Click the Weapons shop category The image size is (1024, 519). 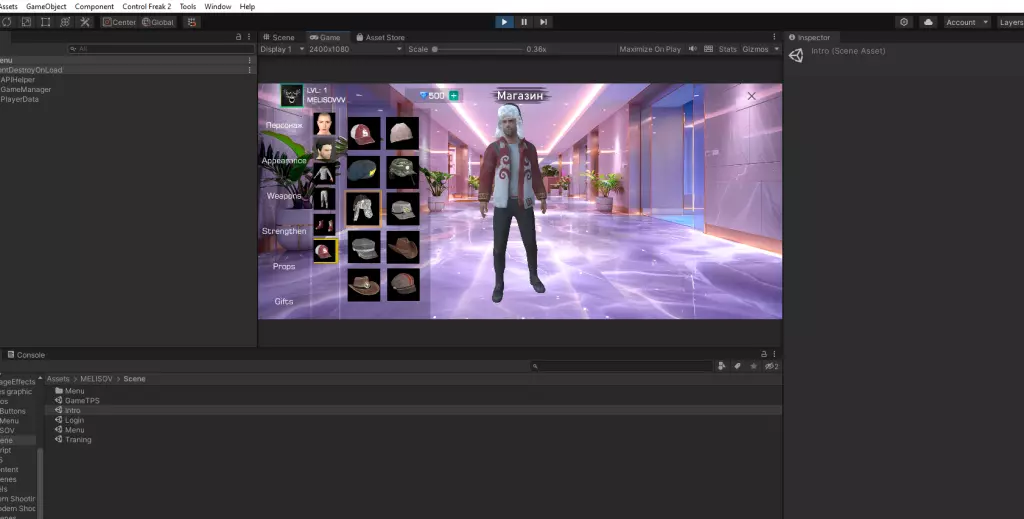coord(284,196)
